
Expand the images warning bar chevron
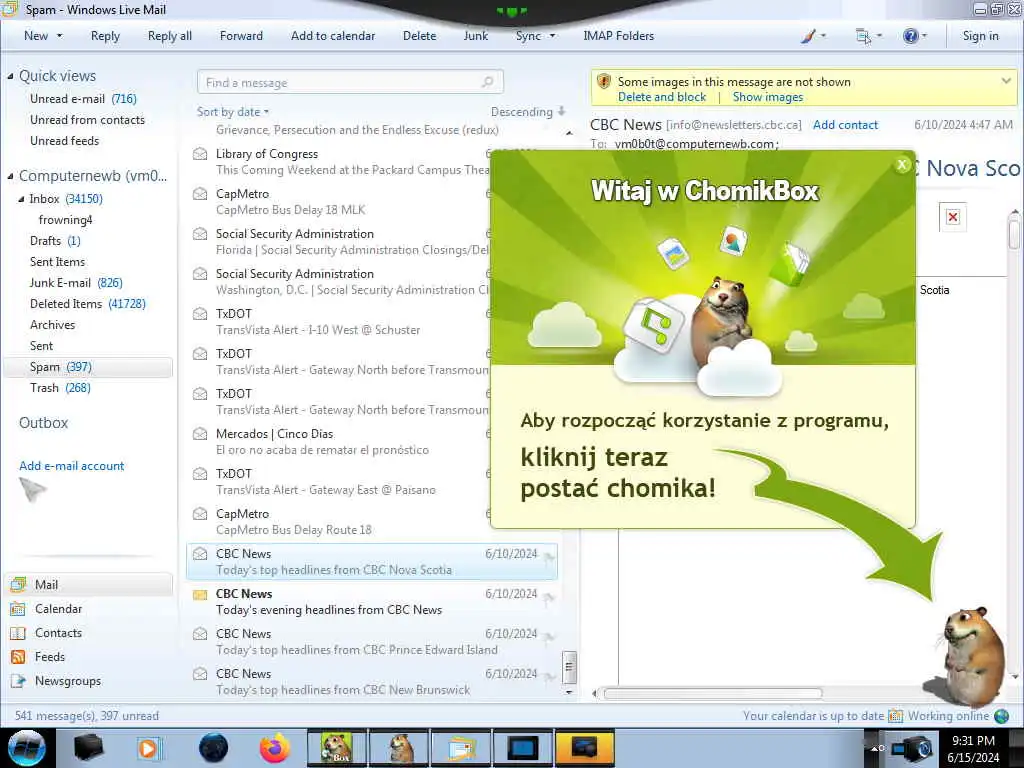1006,81
